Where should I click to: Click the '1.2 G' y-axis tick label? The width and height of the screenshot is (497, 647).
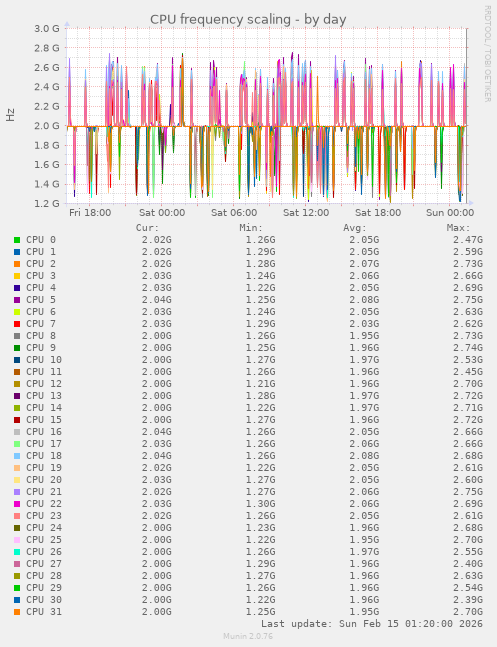click(x=47, y=203)
